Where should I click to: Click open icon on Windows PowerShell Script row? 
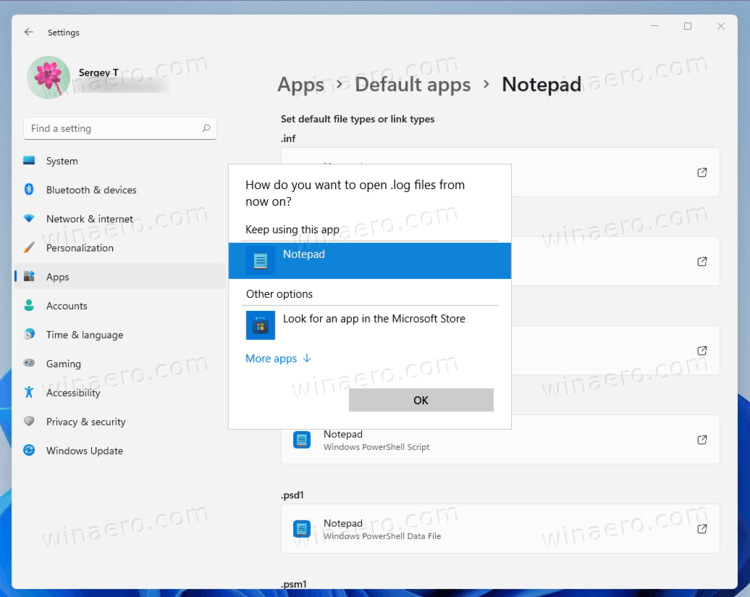pos(702,440)
